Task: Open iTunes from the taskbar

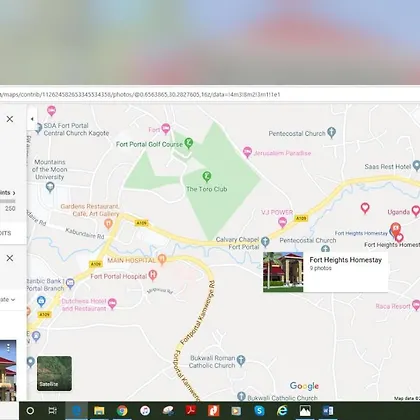Action: tap(145, 411)
